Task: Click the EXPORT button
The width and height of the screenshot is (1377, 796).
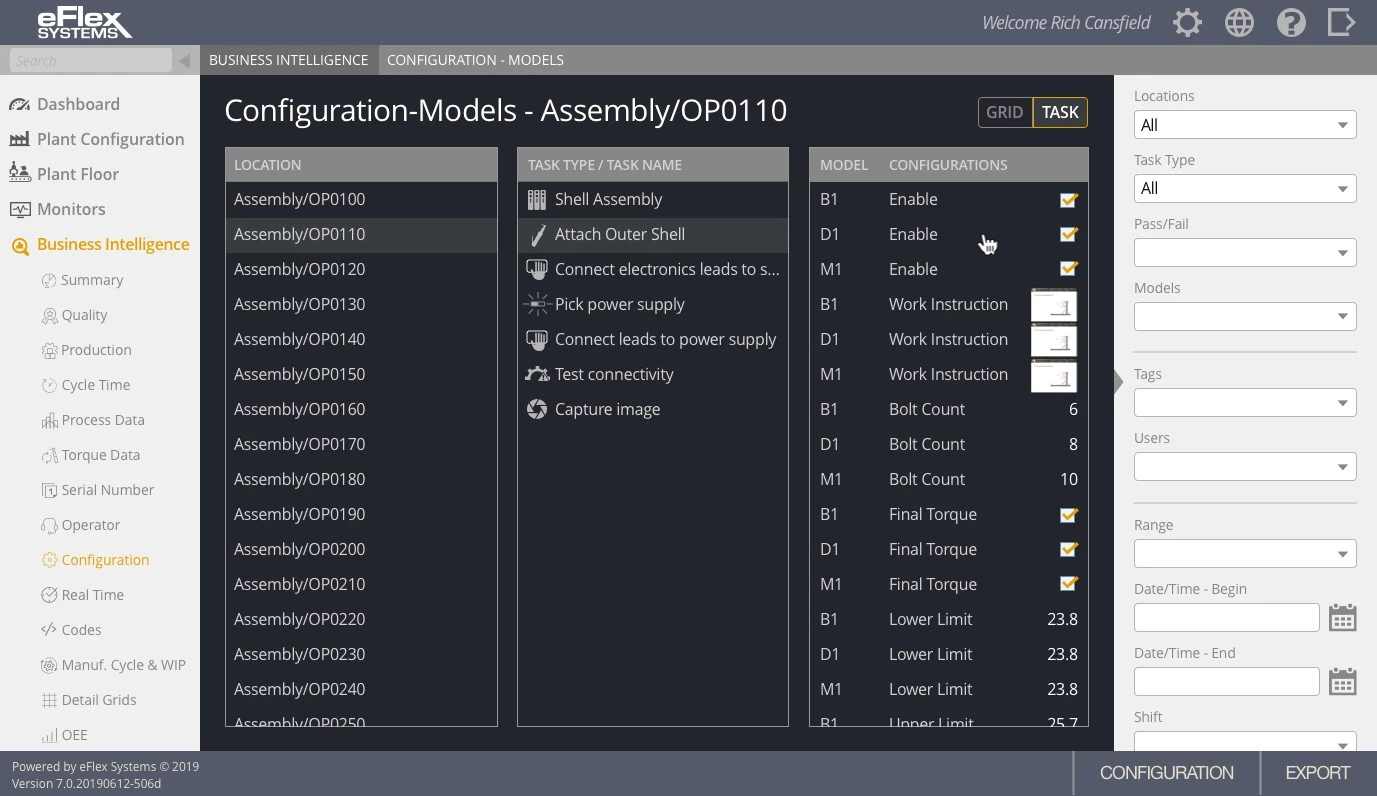Action: [x=1317, y=773]
